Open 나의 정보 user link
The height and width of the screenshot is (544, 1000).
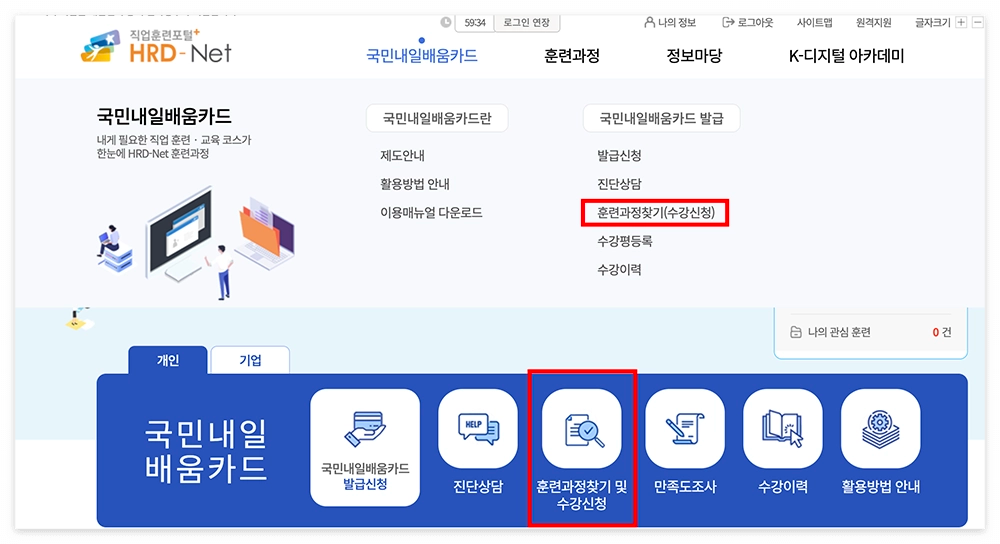(670, 22)
